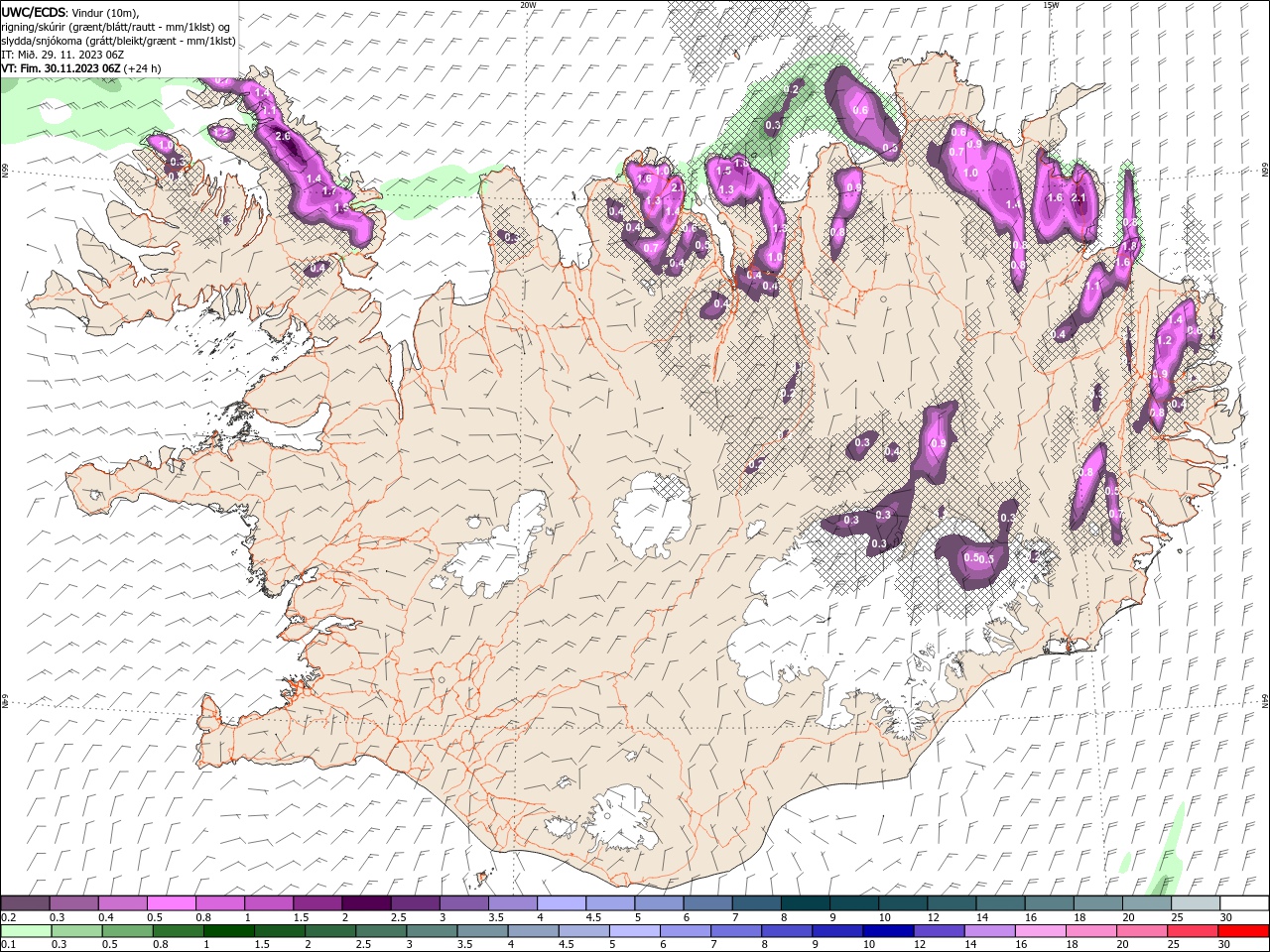Select upper legend swatch starting at 0.8

219,903
